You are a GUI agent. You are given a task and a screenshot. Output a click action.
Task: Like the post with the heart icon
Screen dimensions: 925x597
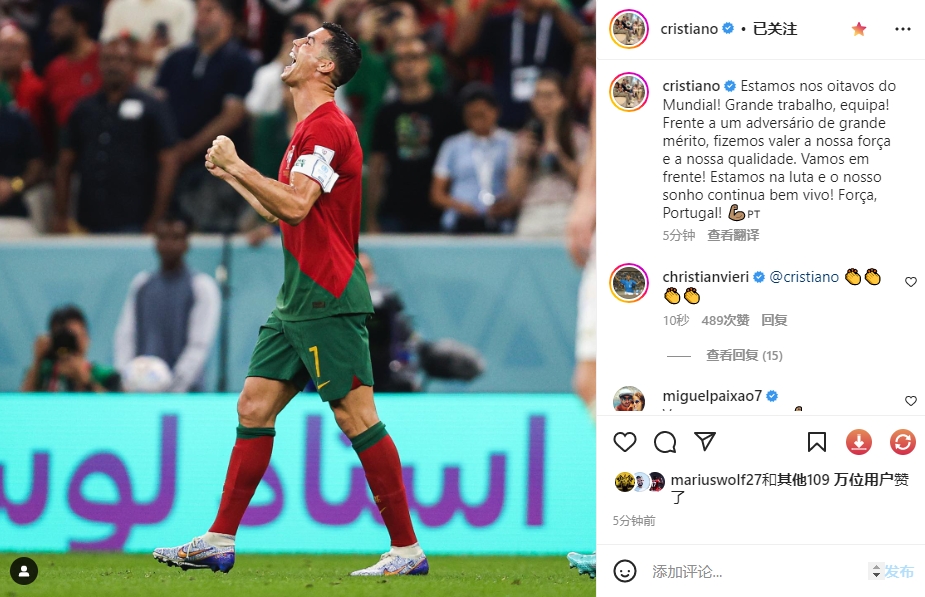(625, 442)
